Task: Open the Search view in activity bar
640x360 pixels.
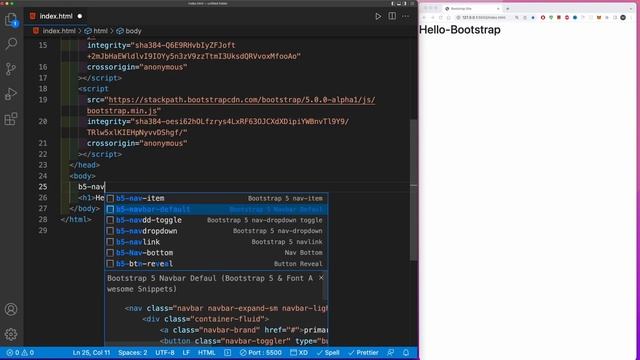Action: click(x=11, y=44)
